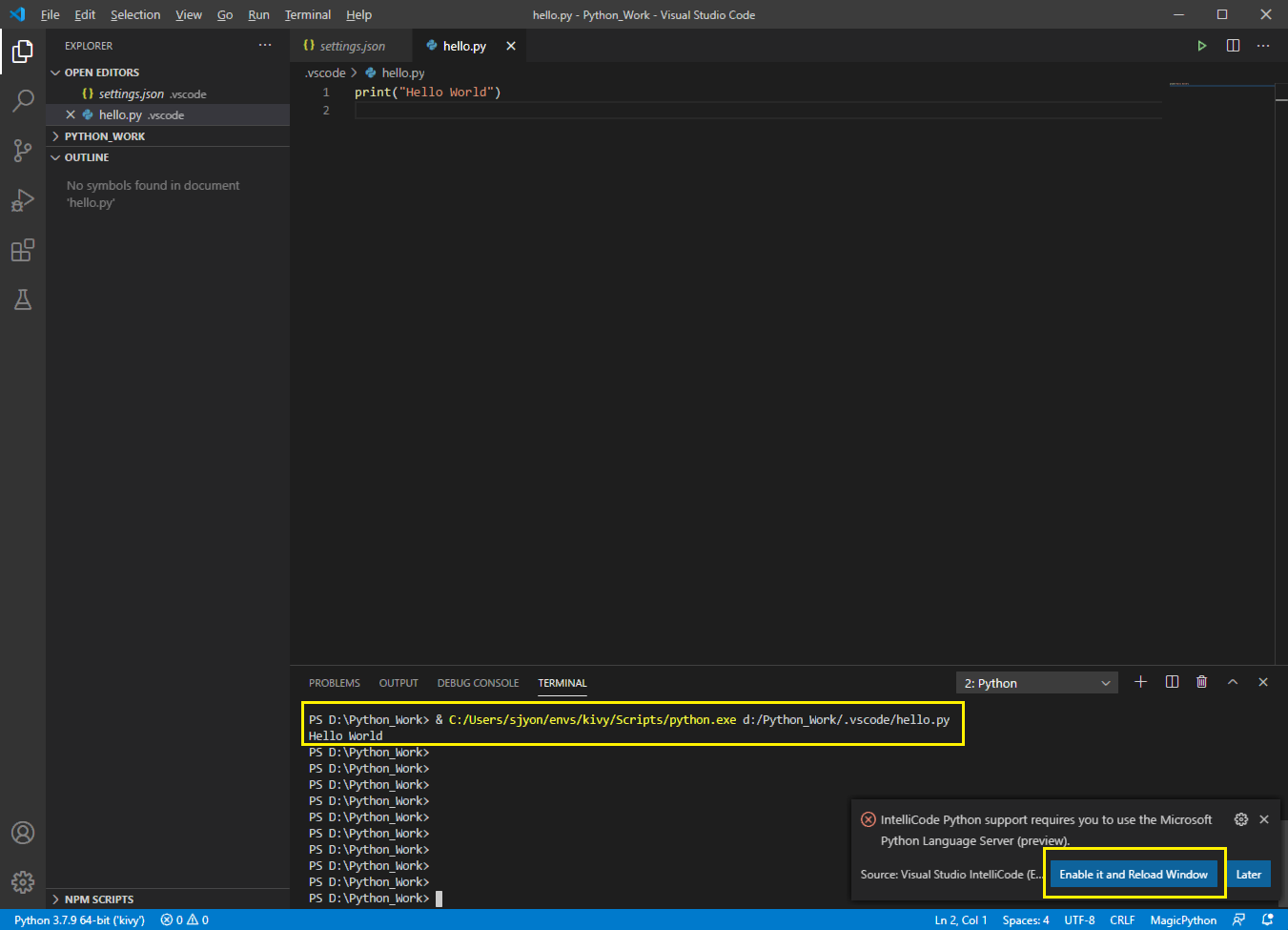Change line endings via CRLF
1288x930 pixels.
click(x=1122, y=920)
